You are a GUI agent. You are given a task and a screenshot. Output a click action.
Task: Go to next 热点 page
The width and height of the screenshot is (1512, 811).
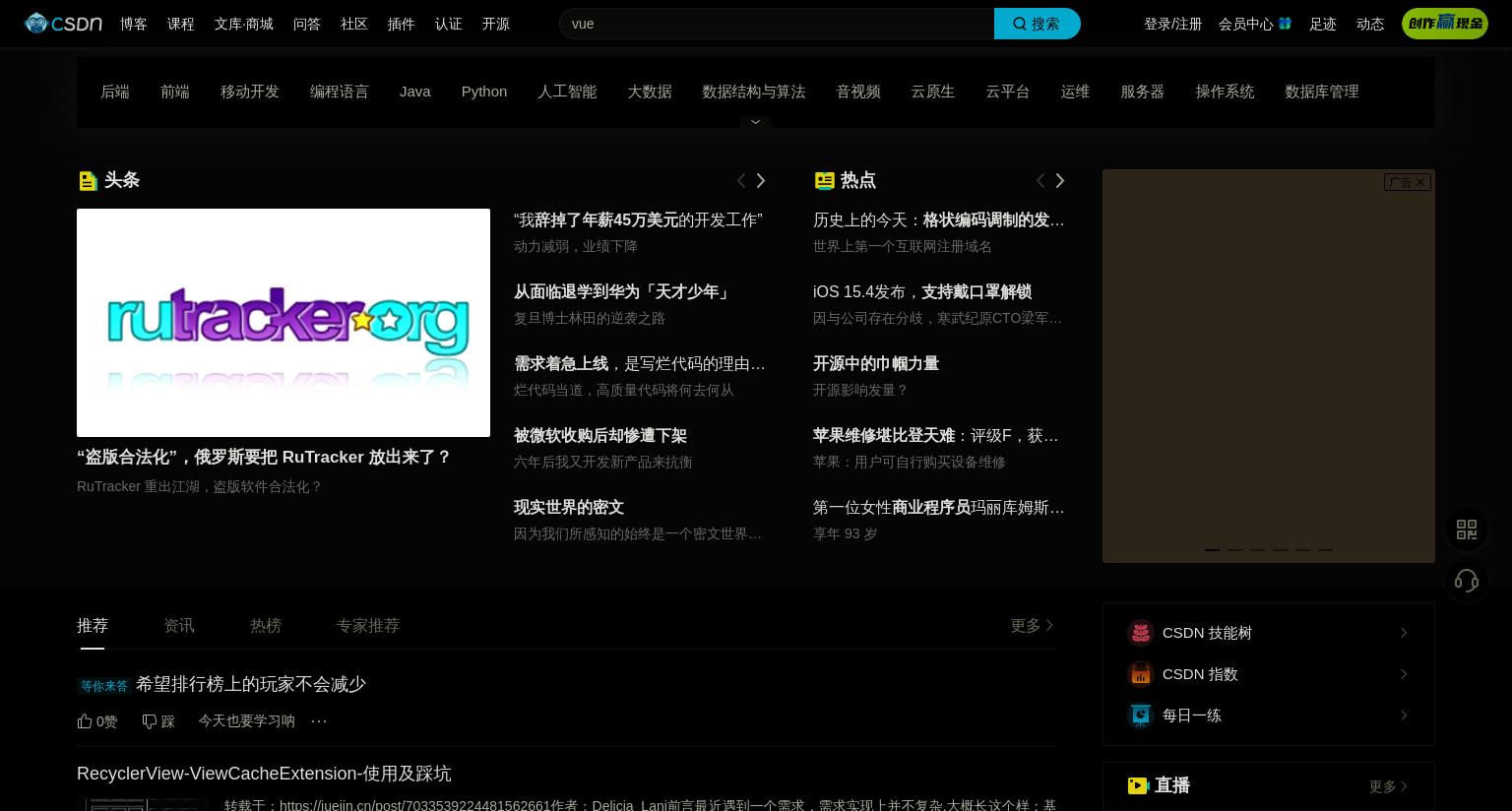pyautogui.click(x=1059, y=180)
